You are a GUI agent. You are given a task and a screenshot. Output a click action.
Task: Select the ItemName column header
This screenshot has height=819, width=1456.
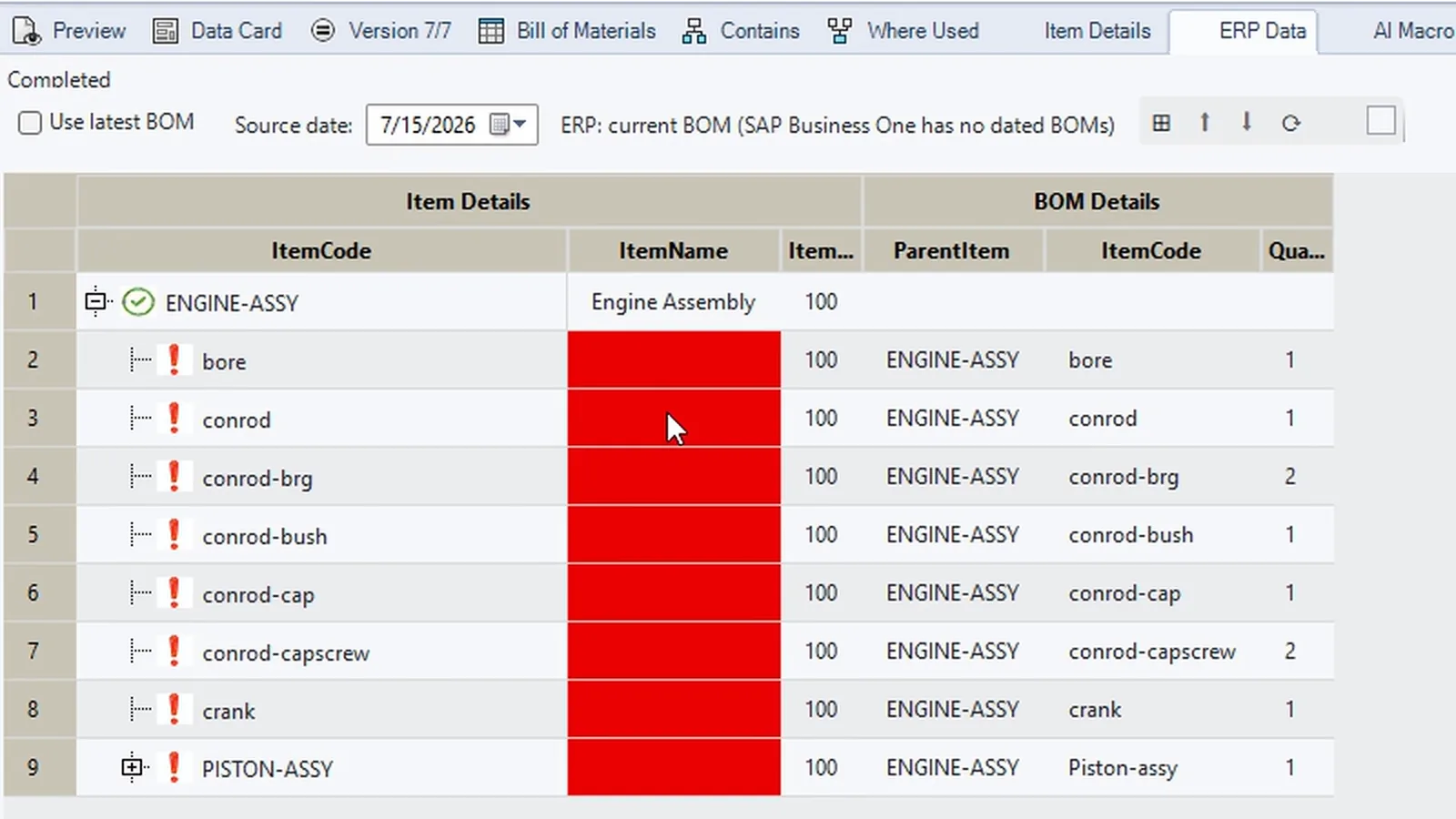tap(673, 250)
